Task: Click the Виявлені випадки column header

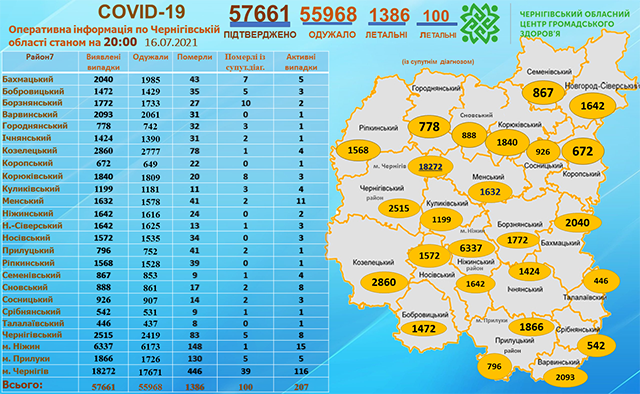Action: [103, 62]
